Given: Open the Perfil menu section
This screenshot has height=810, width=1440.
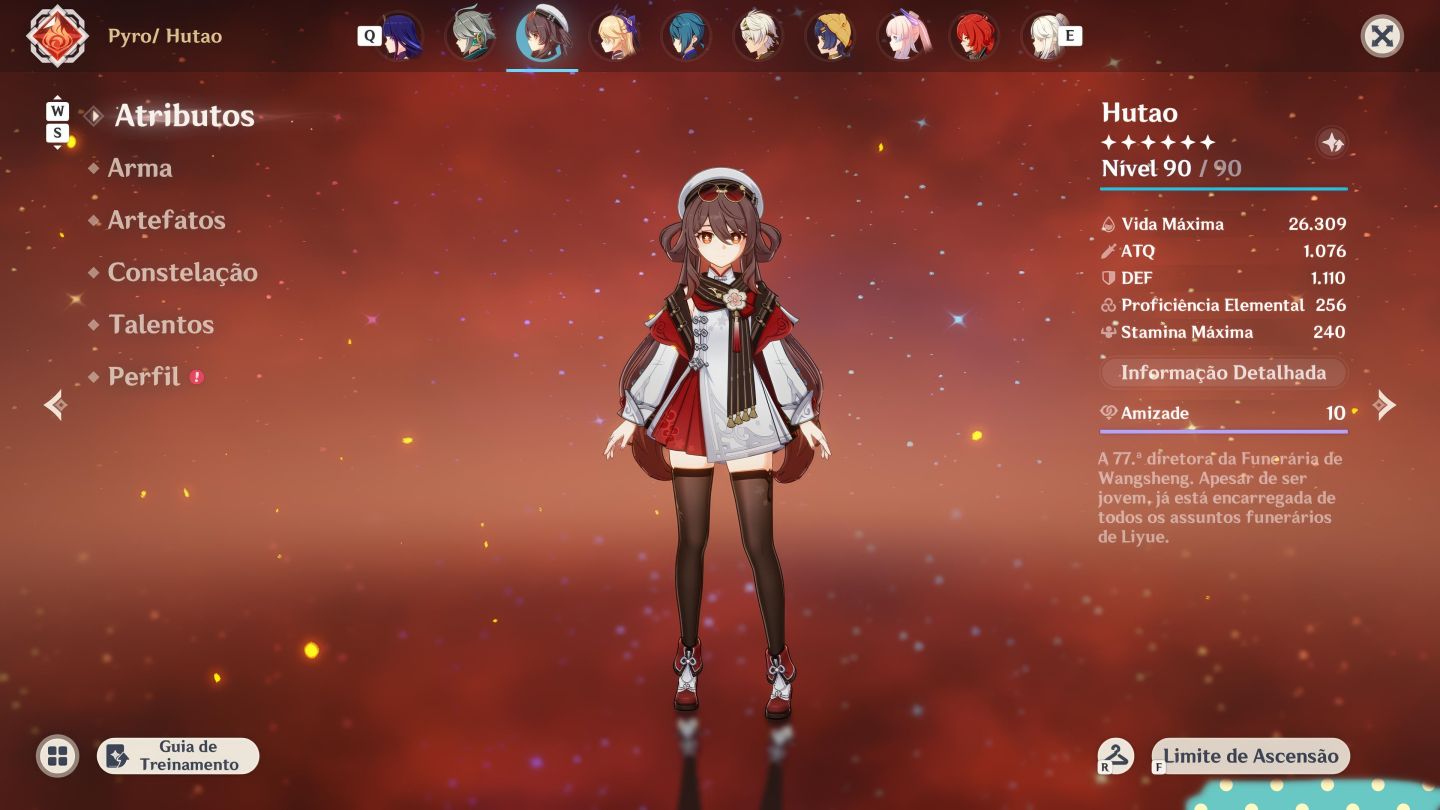Looking at the screenshot, I should coord(144,376).
